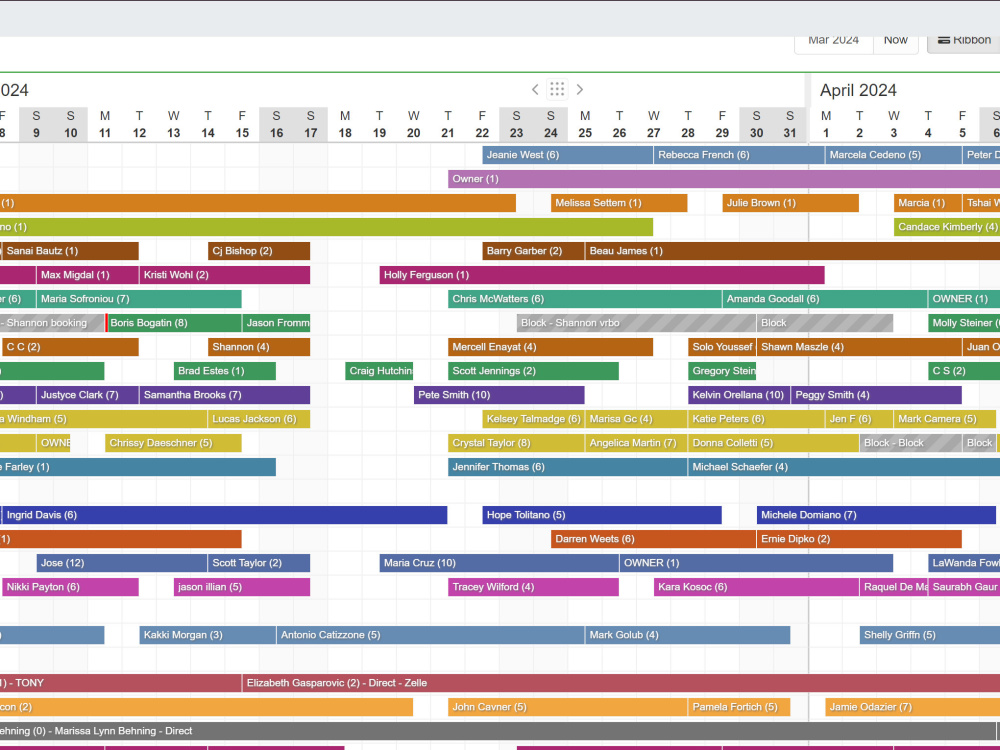This screenshot has width=1000, height=750.
Task: Switch to Ribbon view
Action: tap(964, 40)
